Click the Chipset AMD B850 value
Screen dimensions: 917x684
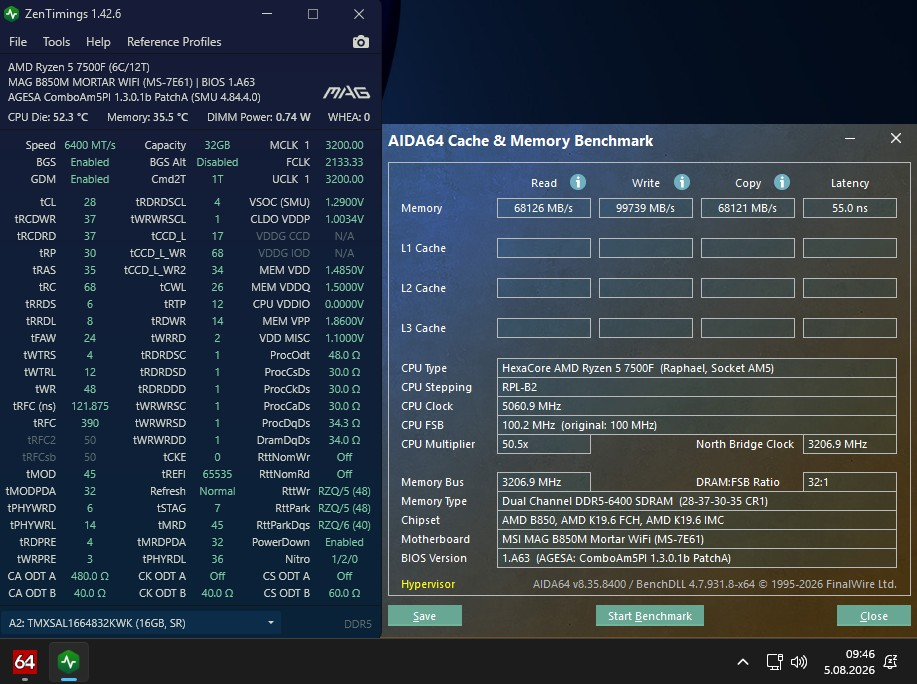[697, 520]
